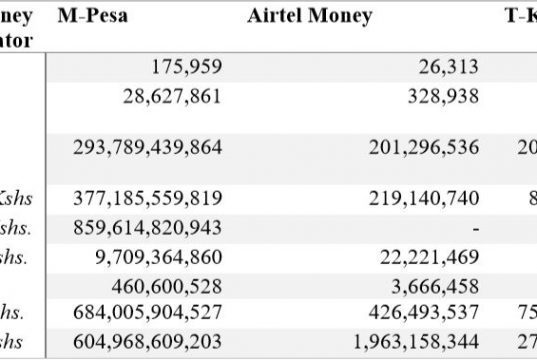Select the M-Pesa column header

pos(92,16)
